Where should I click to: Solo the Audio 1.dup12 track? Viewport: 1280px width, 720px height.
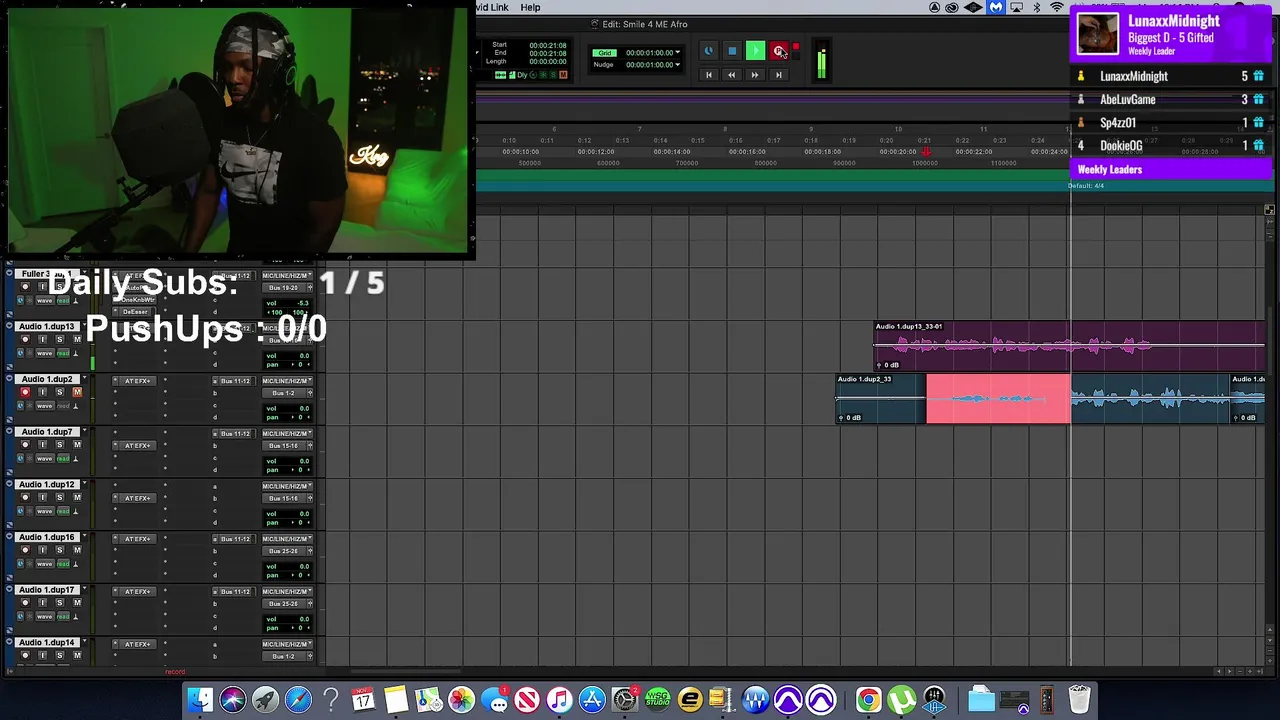59,497
